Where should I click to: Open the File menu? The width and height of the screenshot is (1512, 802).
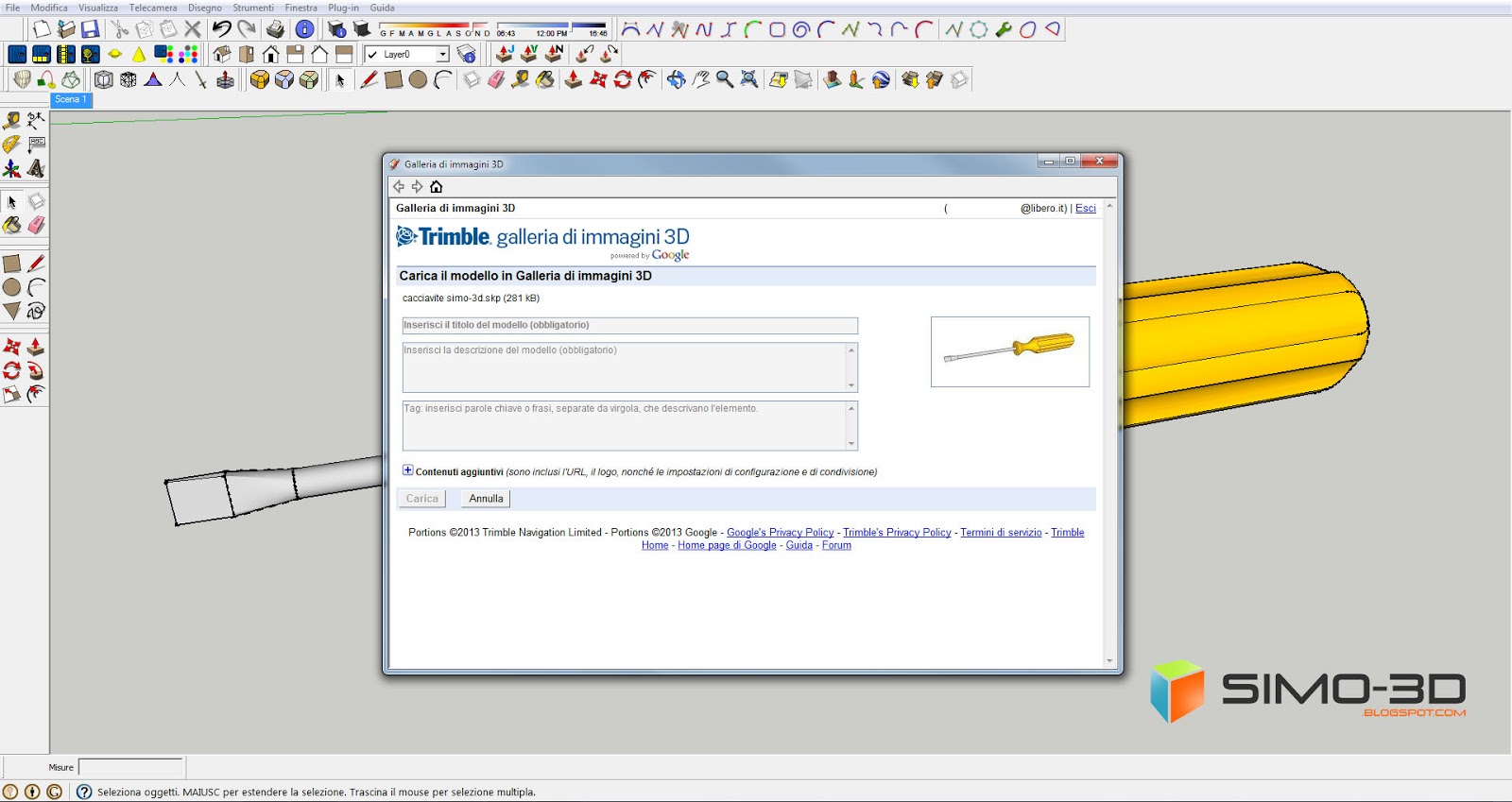[12, 8]
